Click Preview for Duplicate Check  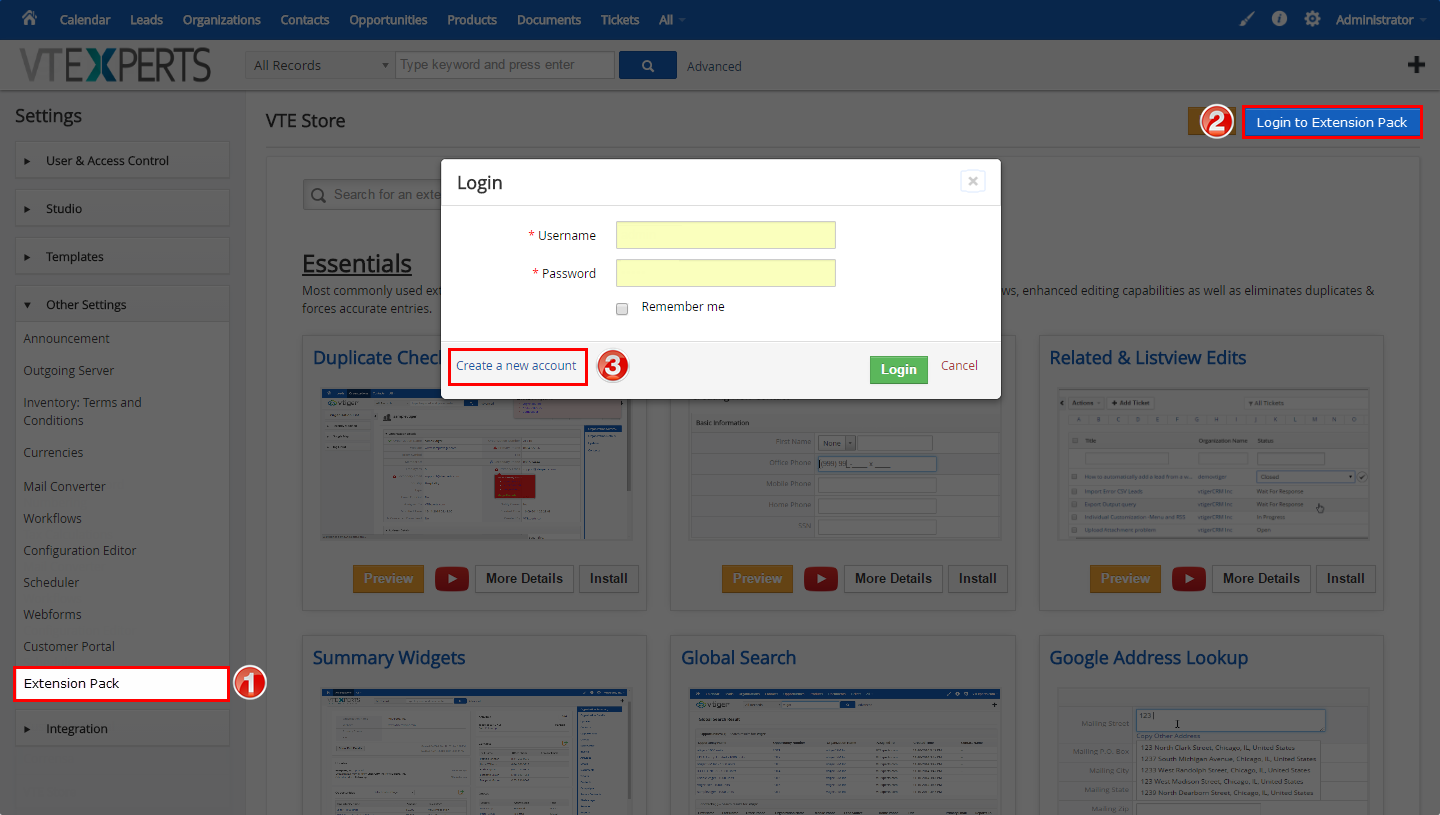coord(388,578)
